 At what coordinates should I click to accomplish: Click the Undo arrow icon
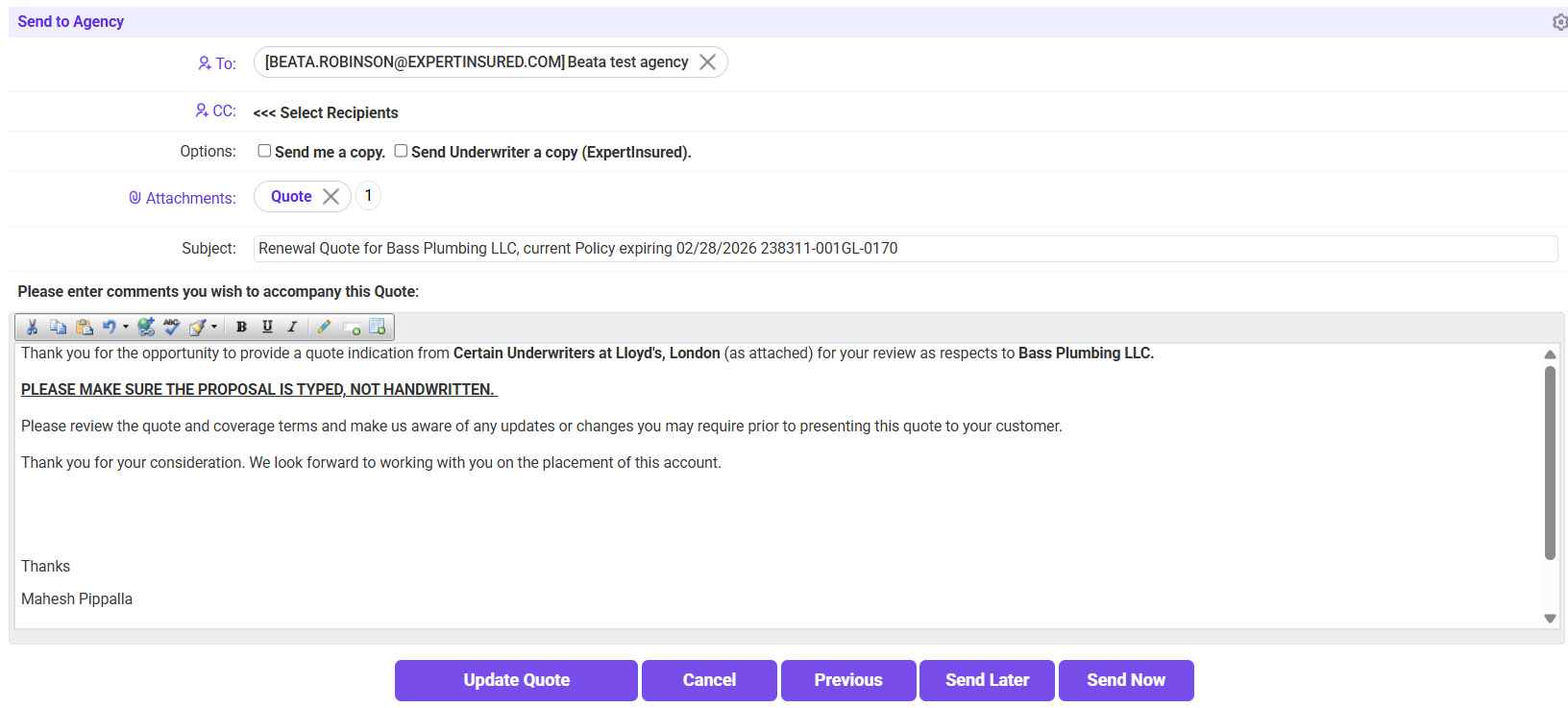click(109, 328)
